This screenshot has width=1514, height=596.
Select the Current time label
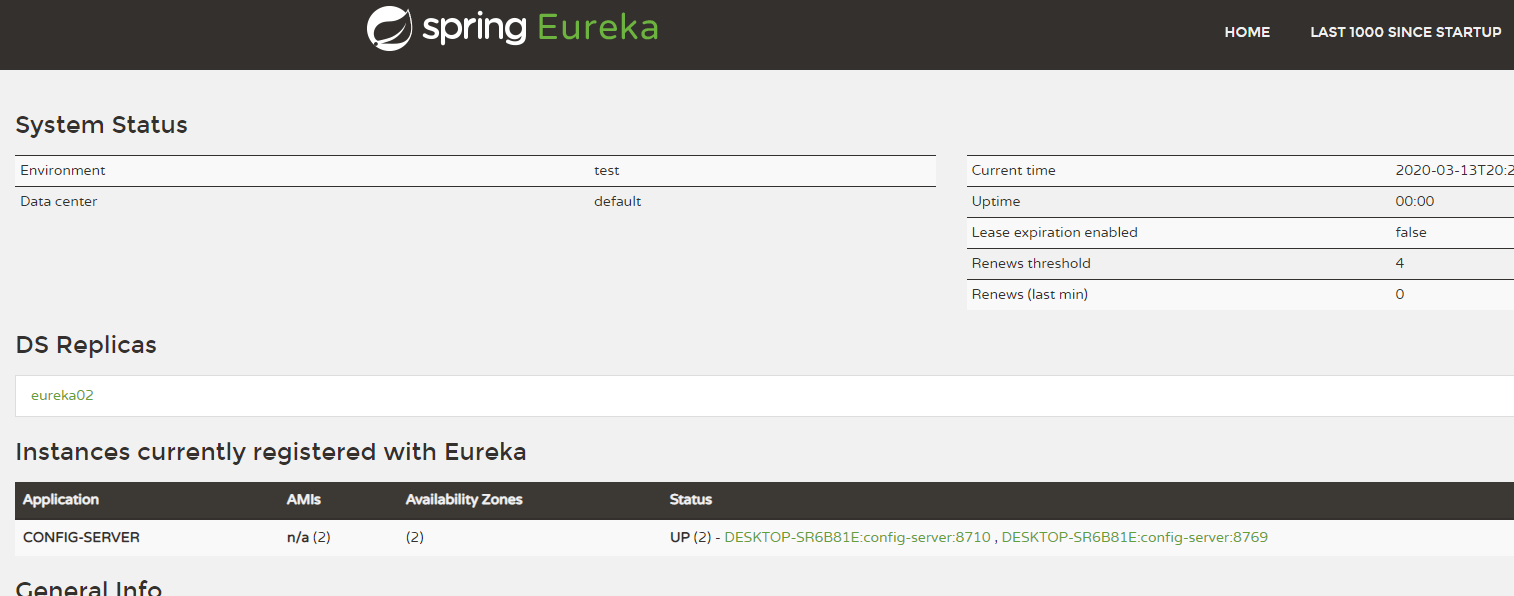tap(1013, 170)
